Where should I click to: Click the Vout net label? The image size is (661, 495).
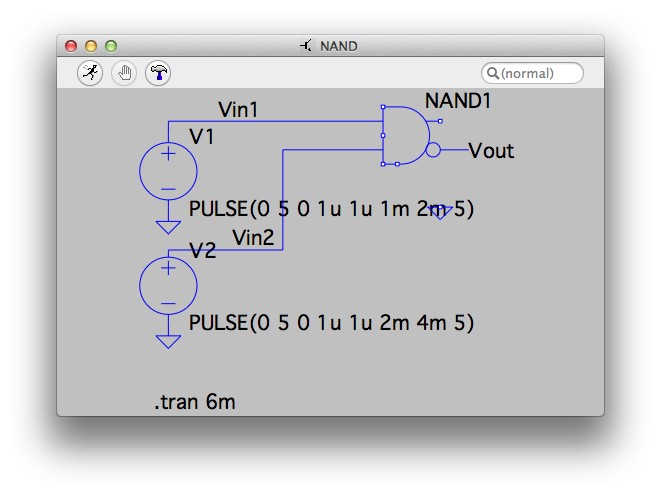[x=491, y=151]
